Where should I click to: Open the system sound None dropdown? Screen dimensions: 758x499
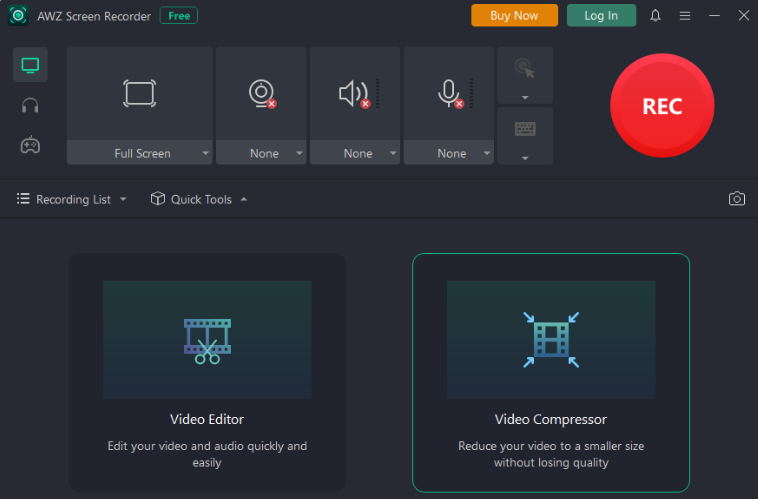click(355, 153)
